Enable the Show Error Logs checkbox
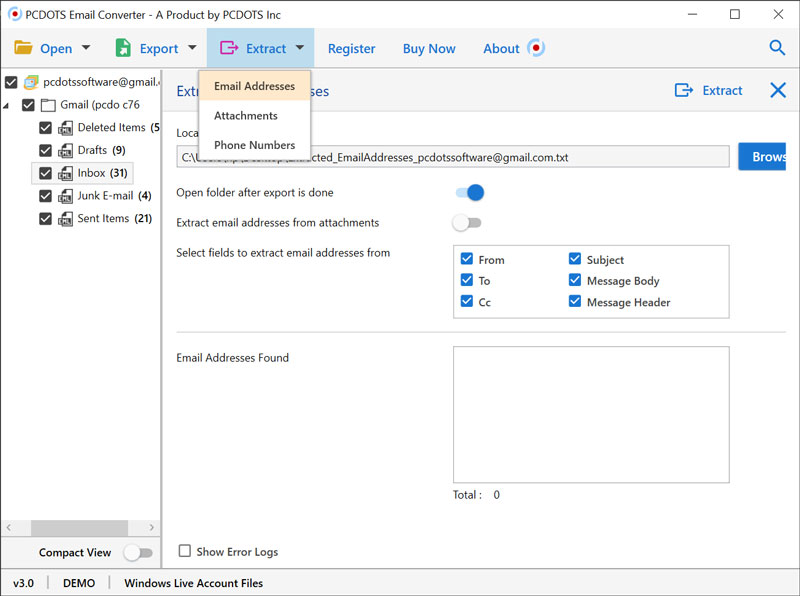Screen dimensions: 800x596 pyautogui.click(x=185, y=551)
